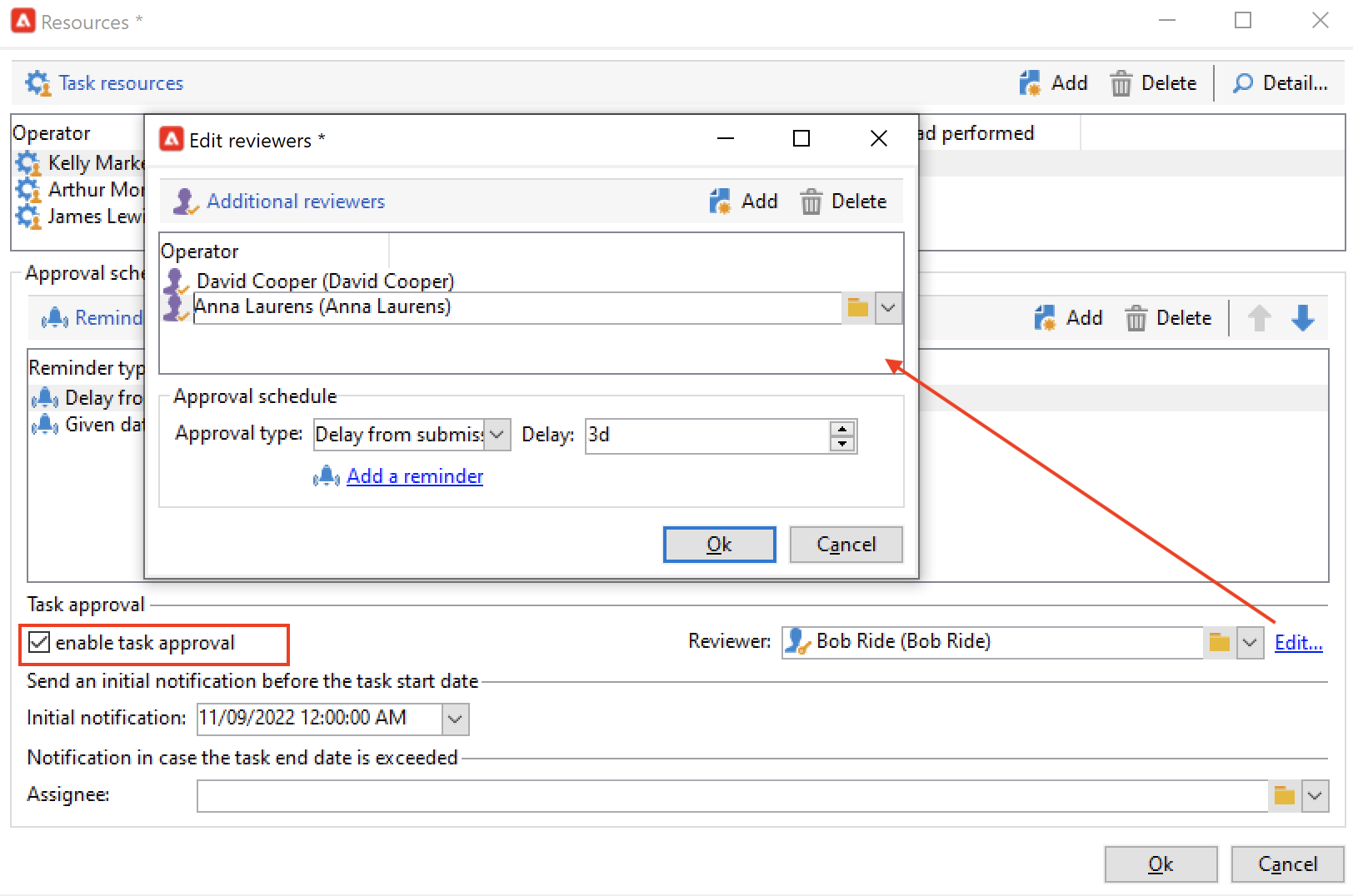Increase the Delay value spinner

pyautogui.click(x=843, y=429)
